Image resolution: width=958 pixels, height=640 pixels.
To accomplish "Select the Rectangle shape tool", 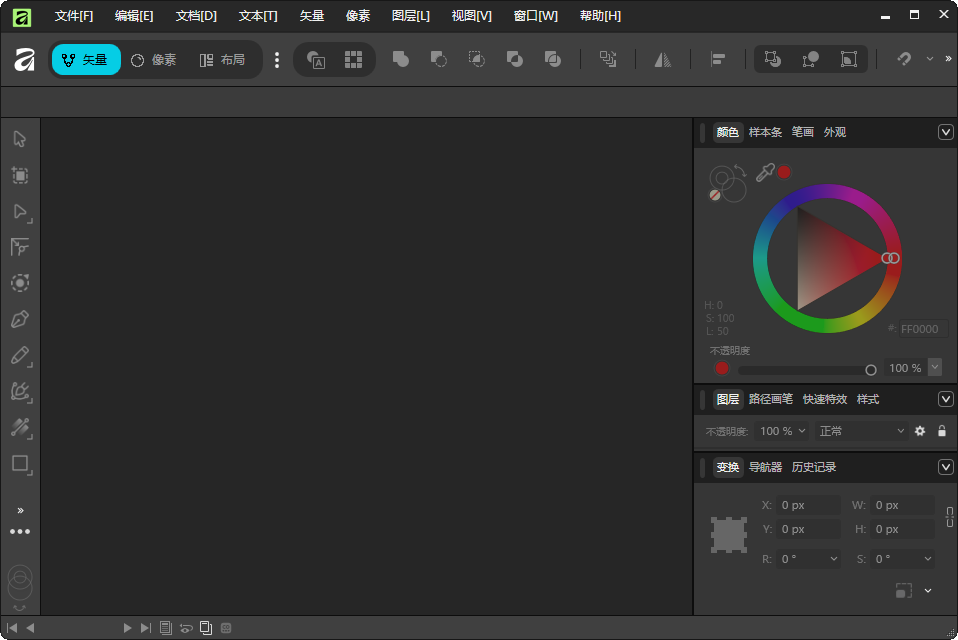I will tap(20, 464).
